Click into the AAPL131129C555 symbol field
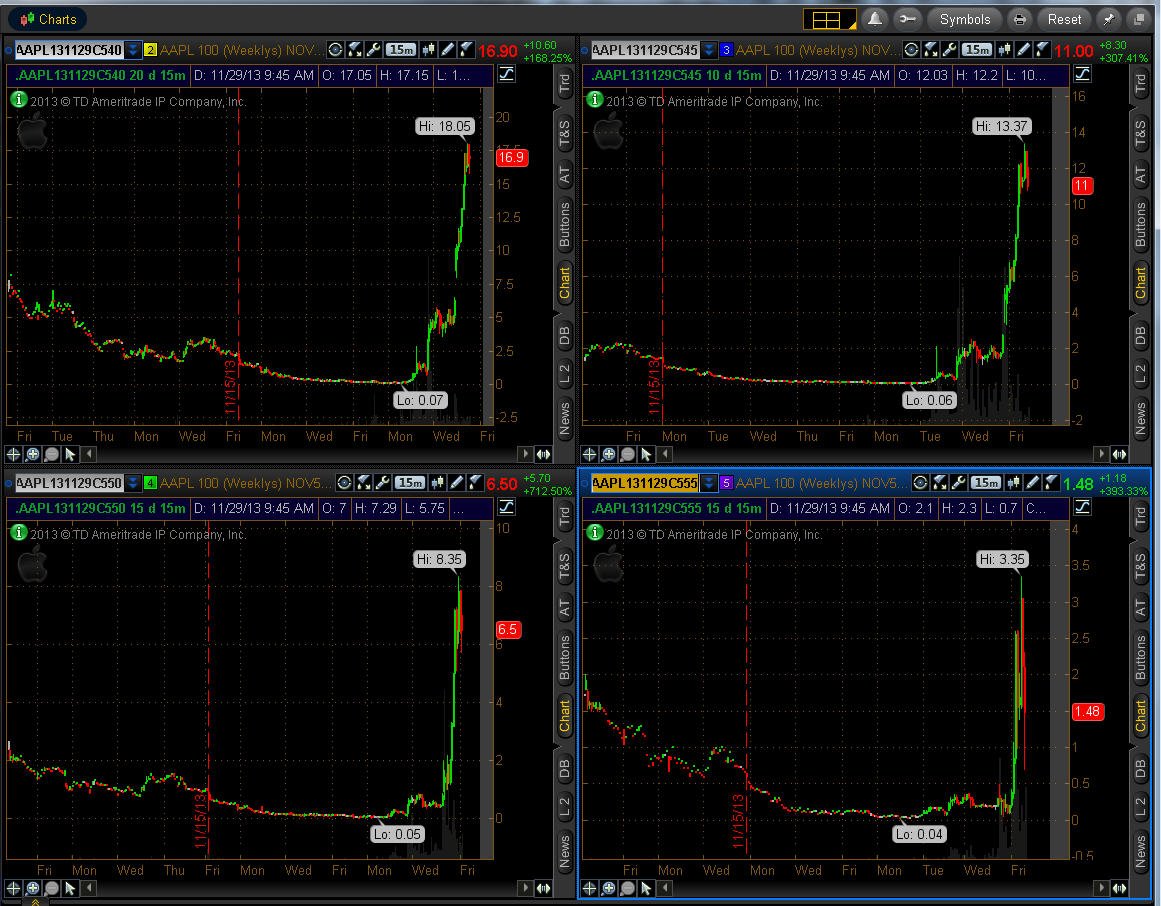1161x906 pixels. pyautogui.click(x=644, y=483)
